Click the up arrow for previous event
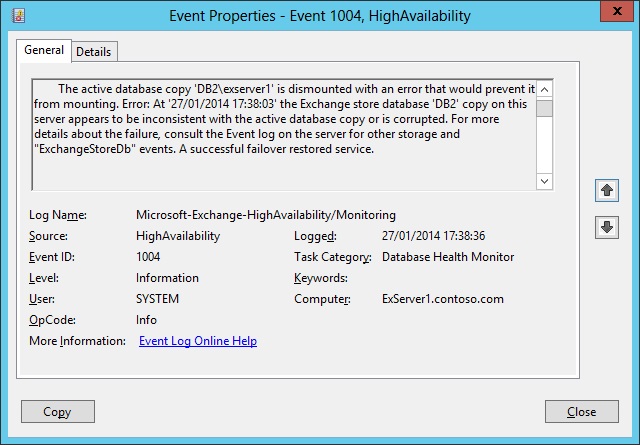Screen dimensions: 640x445 pyautogui.click(x=605, y=188)
